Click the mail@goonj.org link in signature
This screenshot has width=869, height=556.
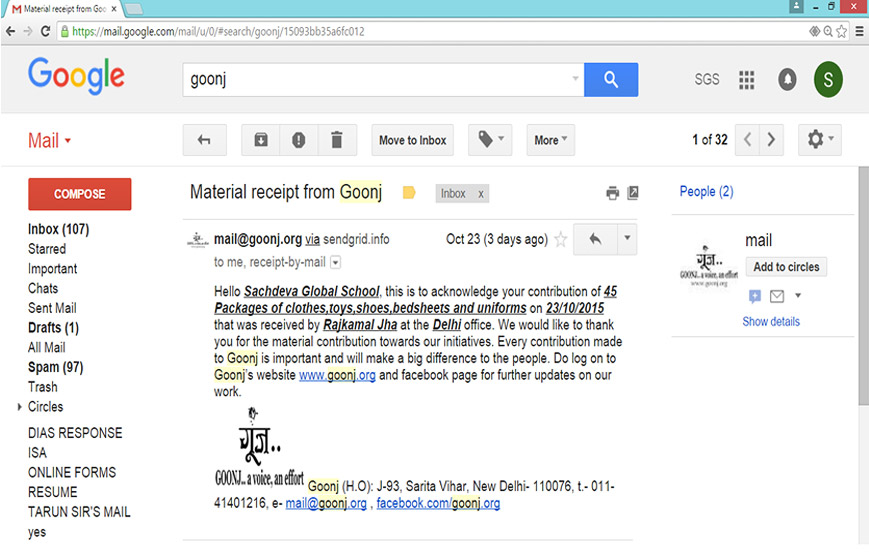326,503
